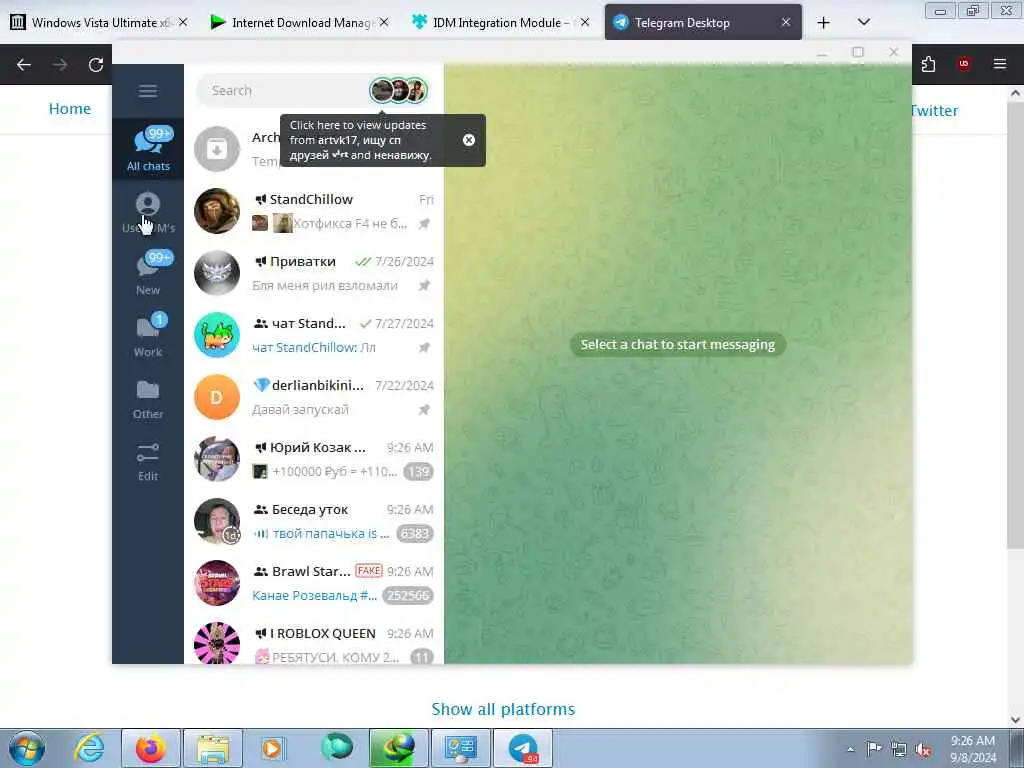Open the User DM's folder

[148, 212]
